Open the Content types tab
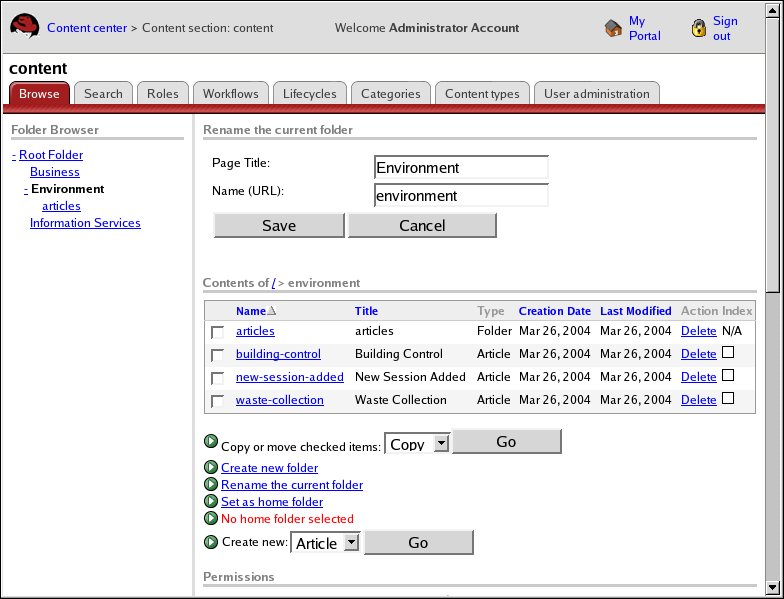Image resolution: width=784 pixels, height=599 pixels. coord(482,94)
